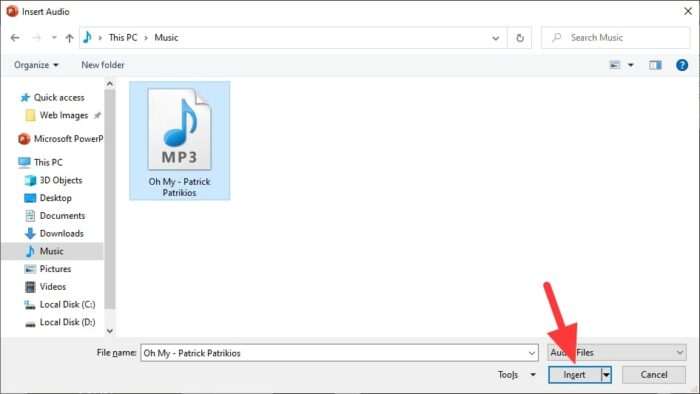This screenshot has width=700, height=394.
Task: Click the Videos filmstrip icon
Action: click(30, 286)
